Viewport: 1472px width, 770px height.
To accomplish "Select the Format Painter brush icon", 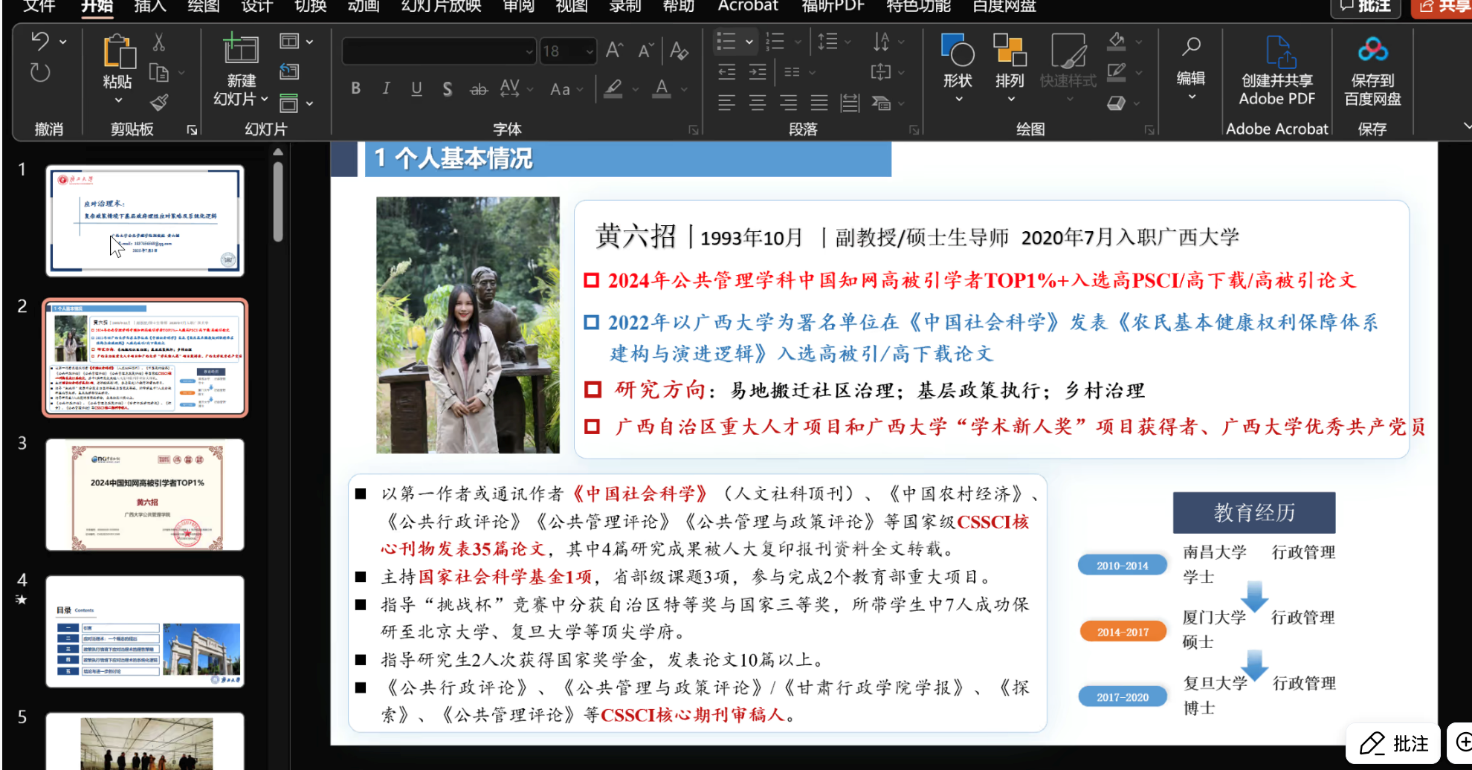I will coord(159,102).
